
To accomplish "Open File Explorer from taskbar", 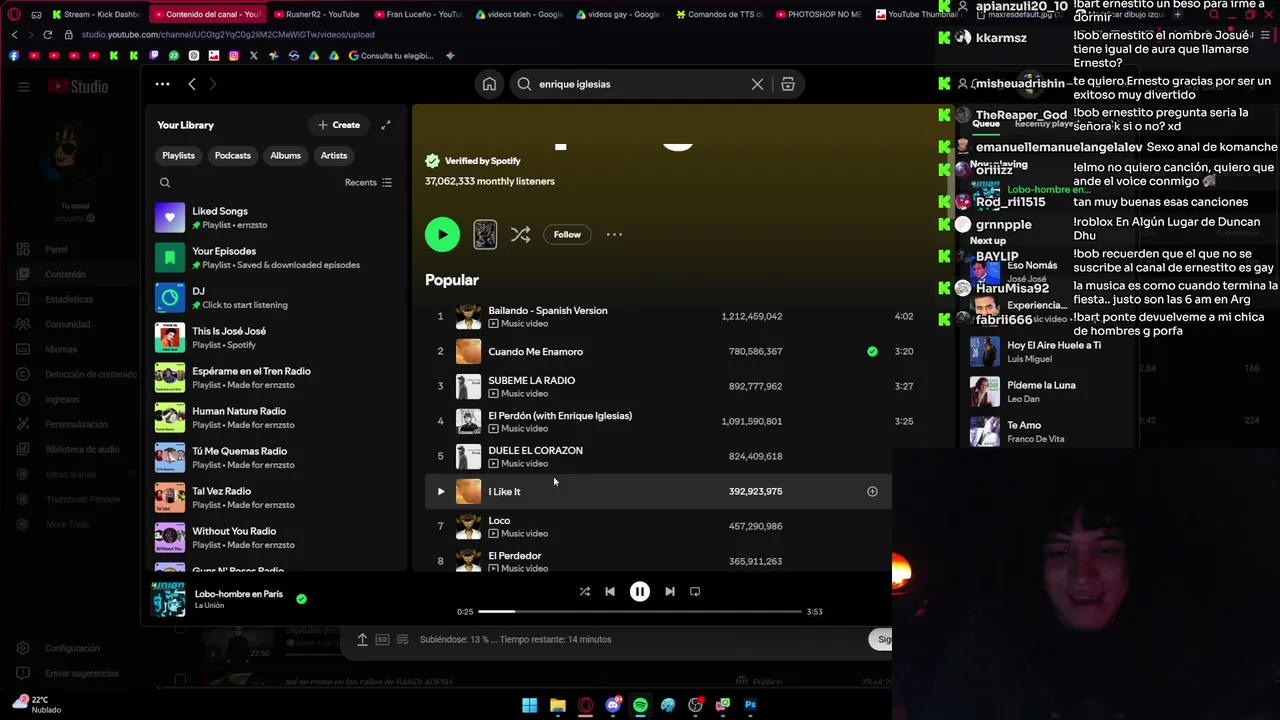I will coord(558,705).
